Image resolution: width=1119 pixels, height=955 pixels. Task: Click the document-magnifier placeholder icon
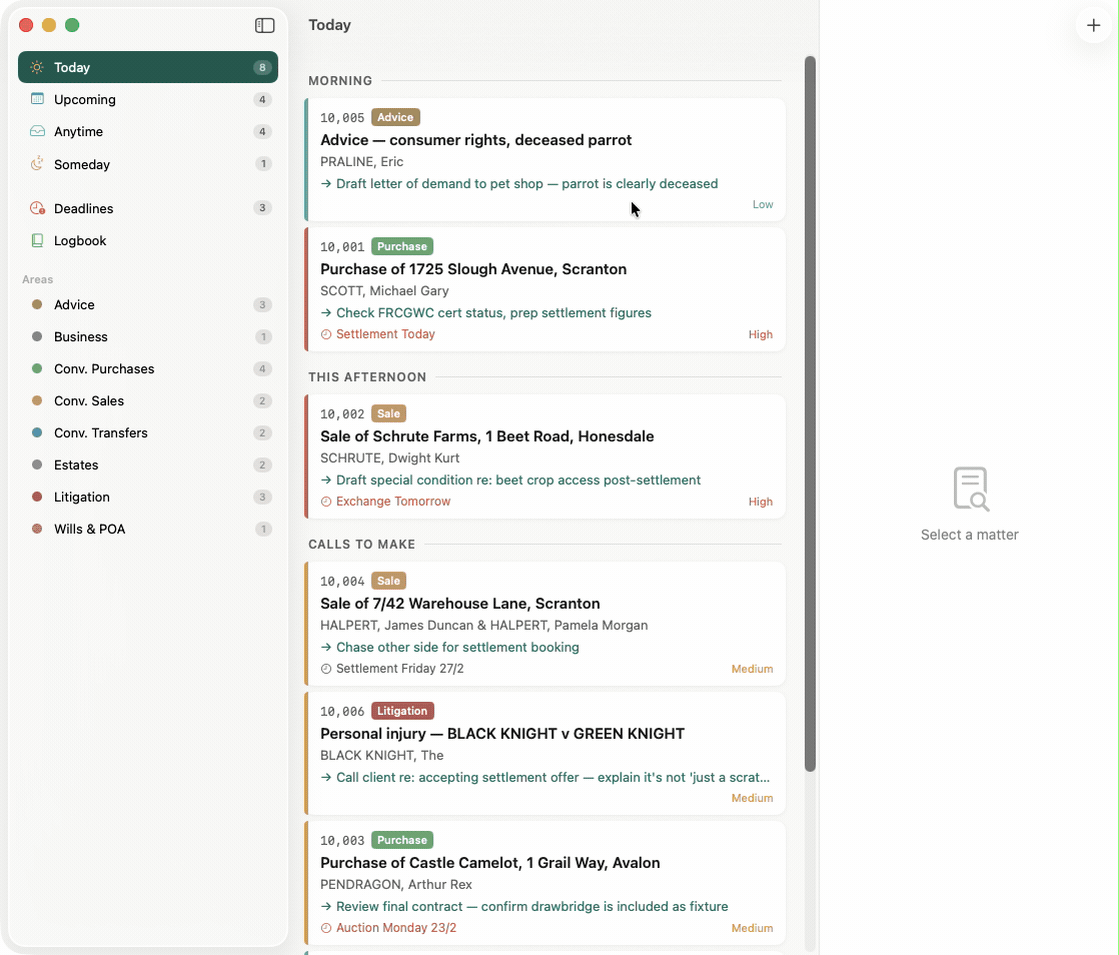(x=969, y=488)
